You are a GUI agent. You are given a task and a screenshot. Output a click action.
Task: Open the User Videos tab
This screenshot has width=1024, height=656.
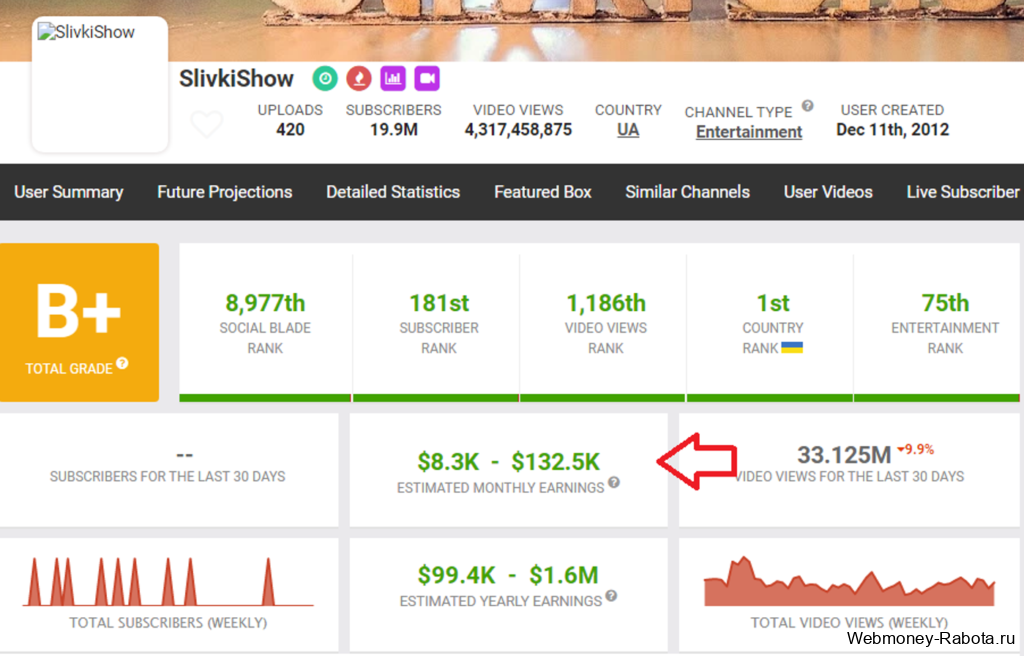click(x=828, y=192)
